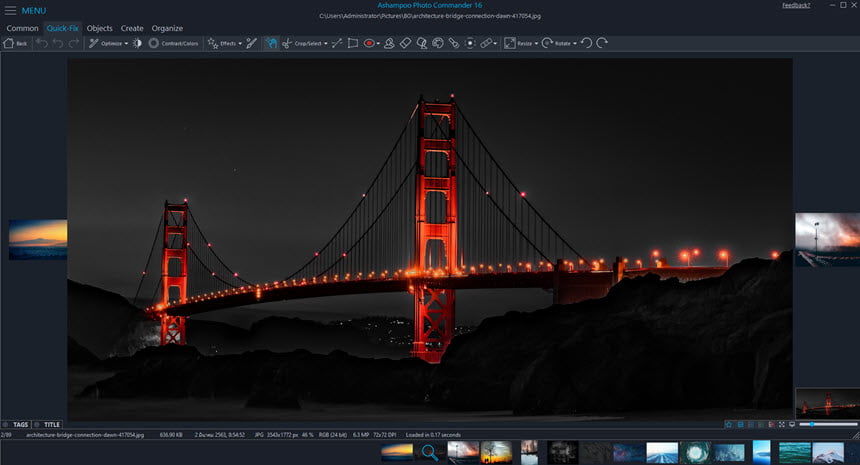The image size is (860, 465).
Task: Click the Feedback? link
Action: pyautogui.click(x=796, y=5)
